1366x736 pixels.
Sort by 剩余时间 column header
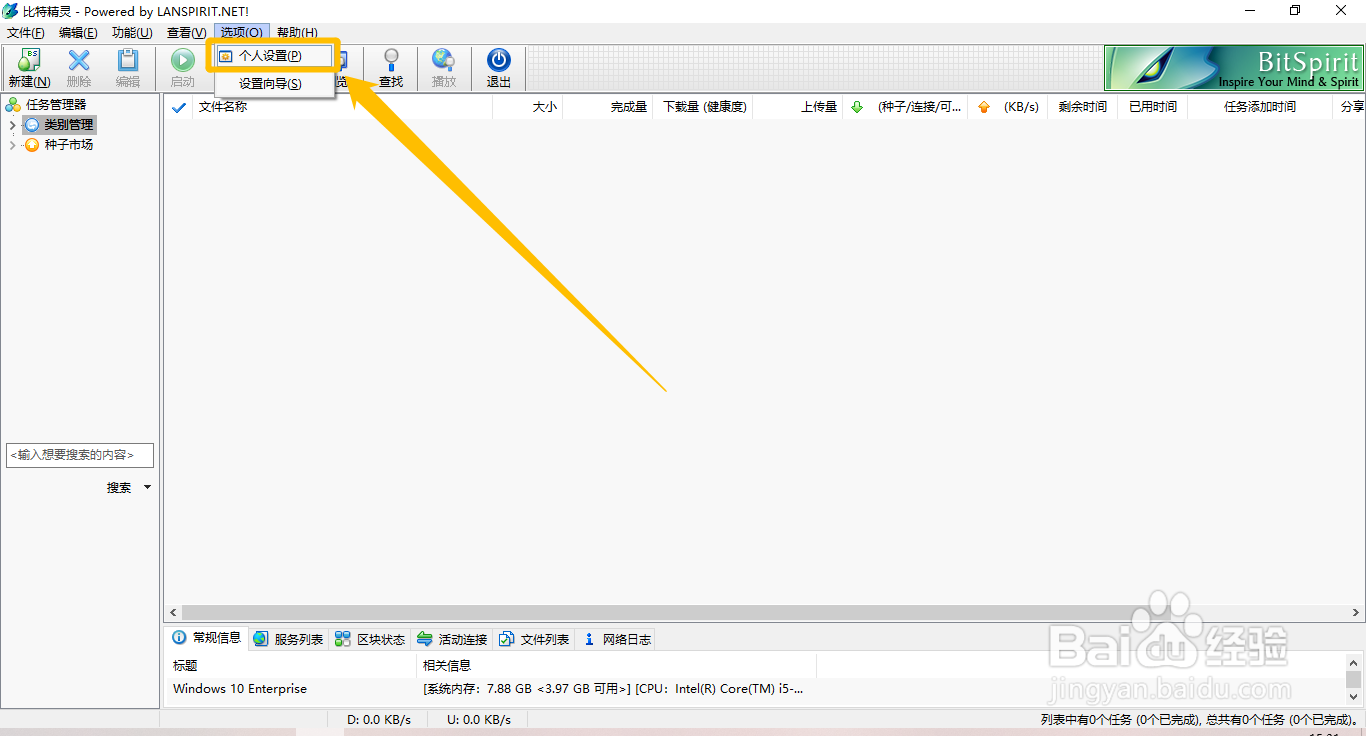1083,107
